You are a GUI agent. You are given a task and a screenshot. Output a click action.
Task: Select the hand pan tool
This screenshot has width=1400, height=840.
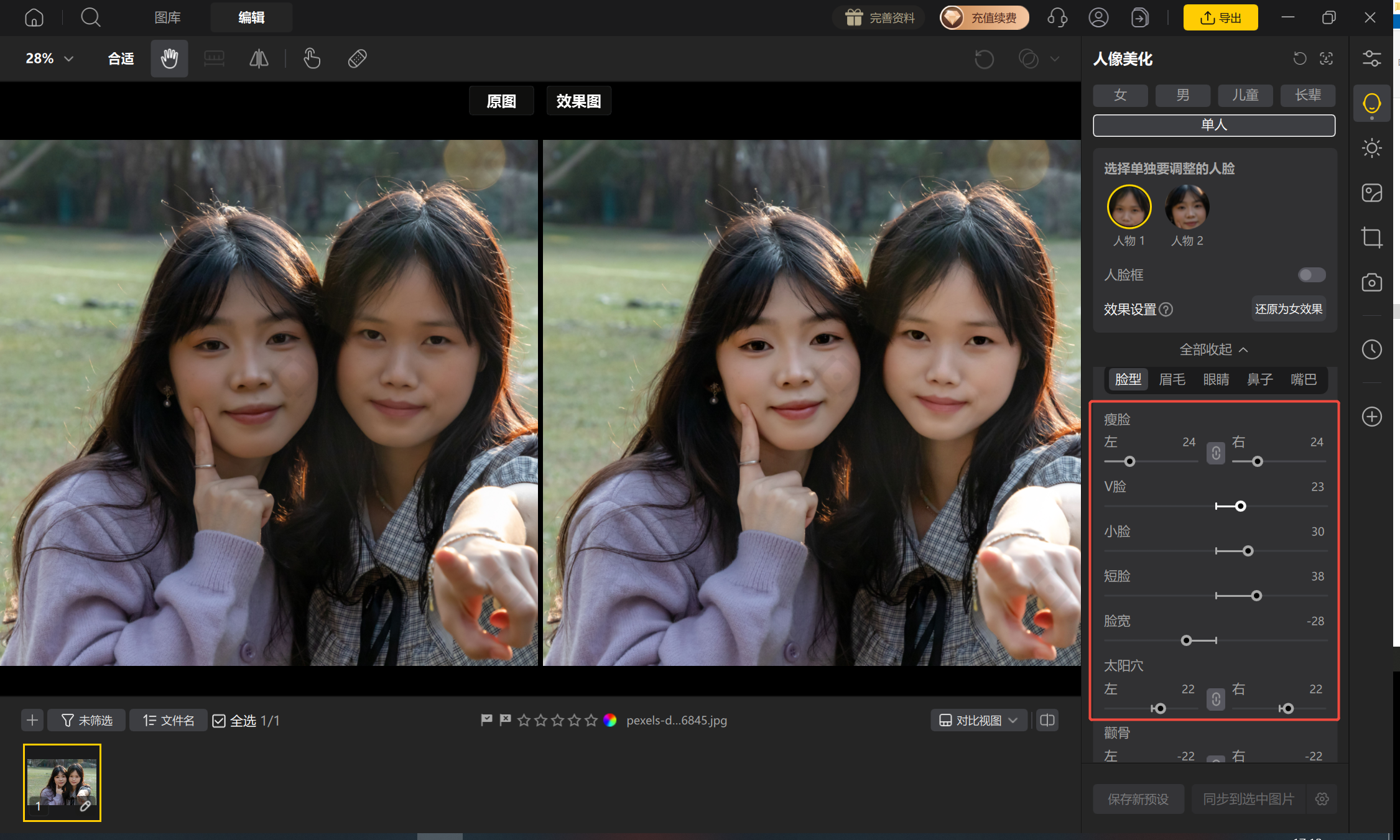pos(169,58)
